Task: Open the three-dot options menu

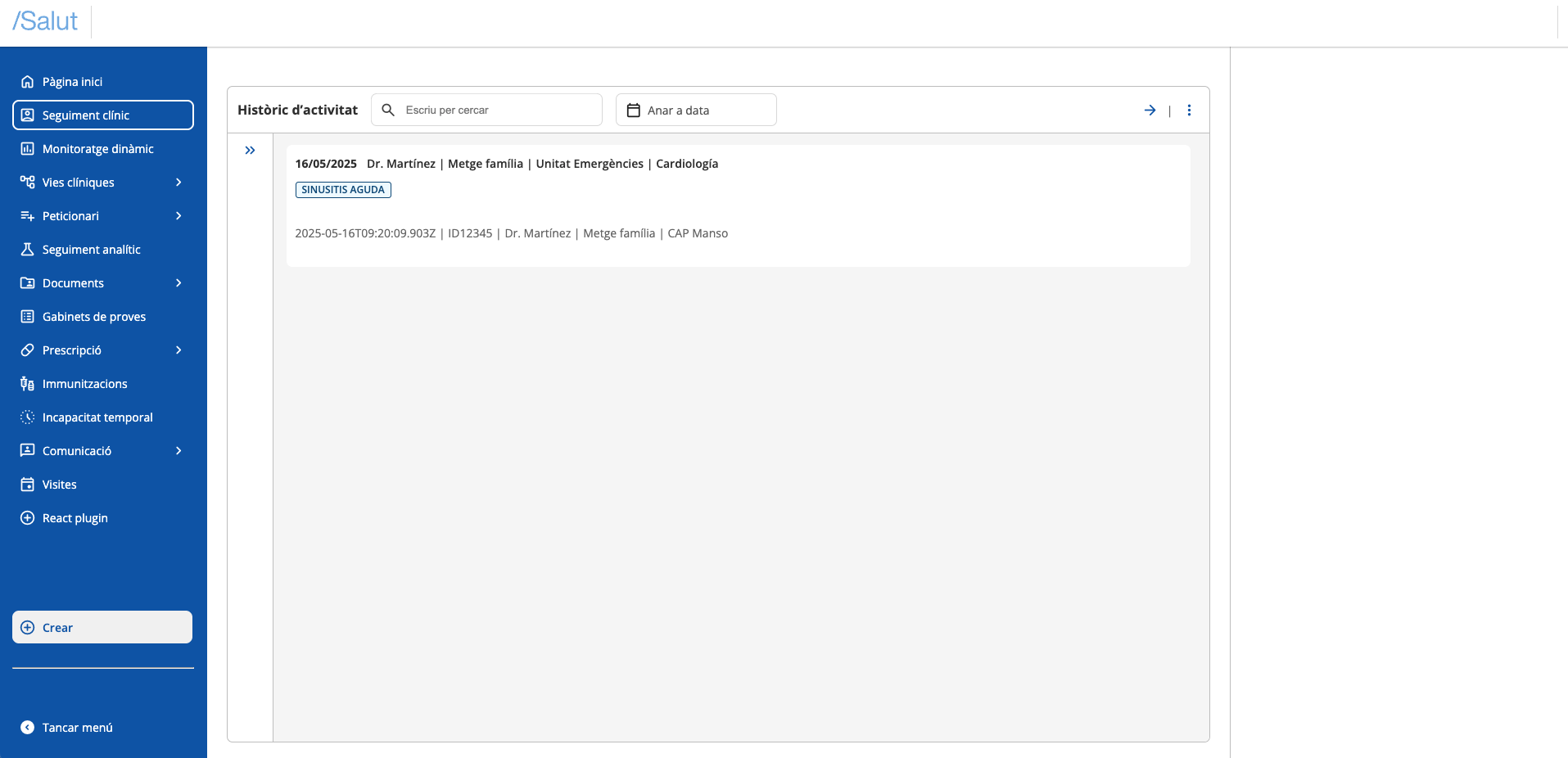Action: [x=1189, y=111]
